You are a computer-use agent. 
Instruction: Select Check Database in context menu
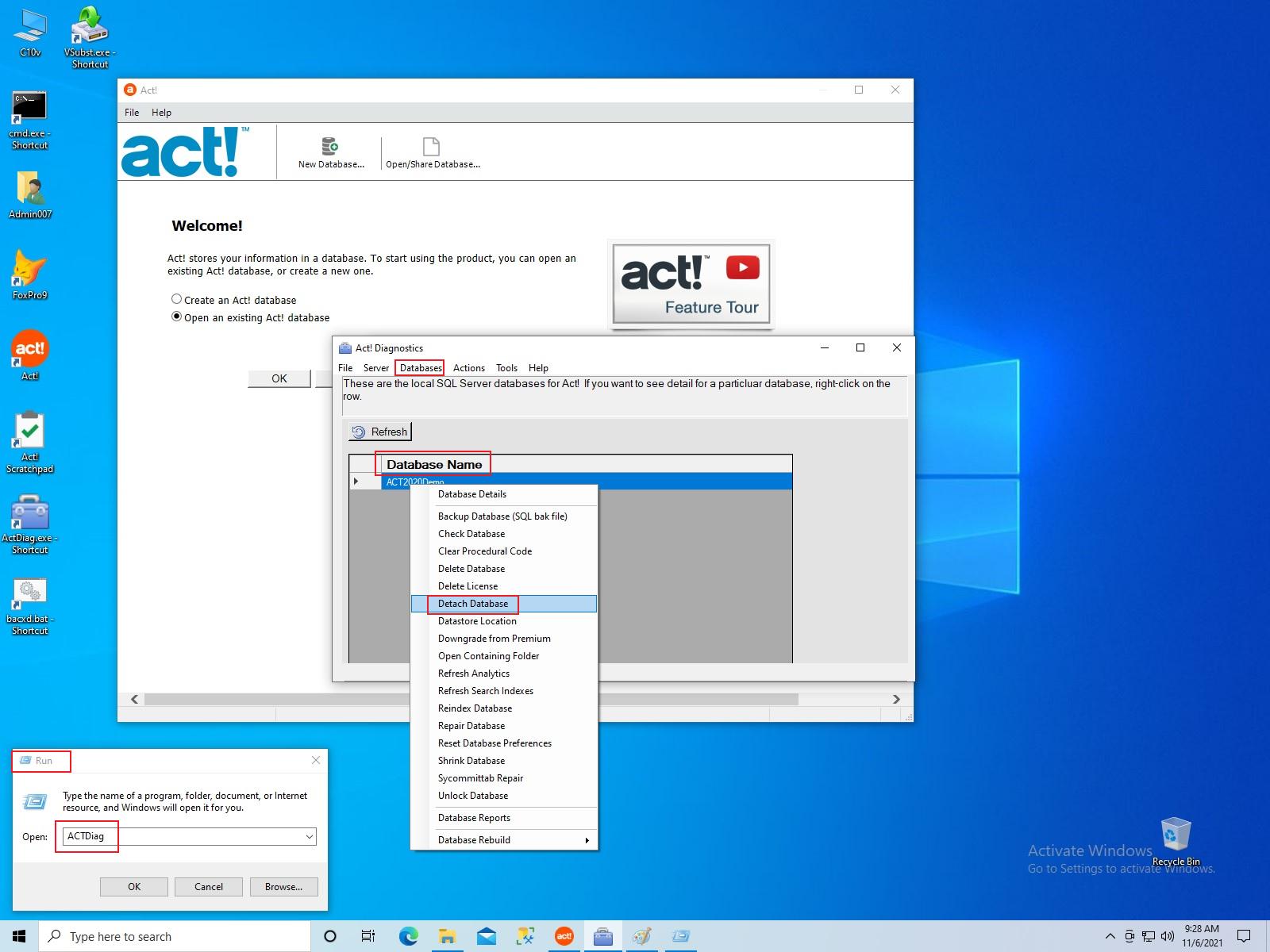tap(503, 534)
